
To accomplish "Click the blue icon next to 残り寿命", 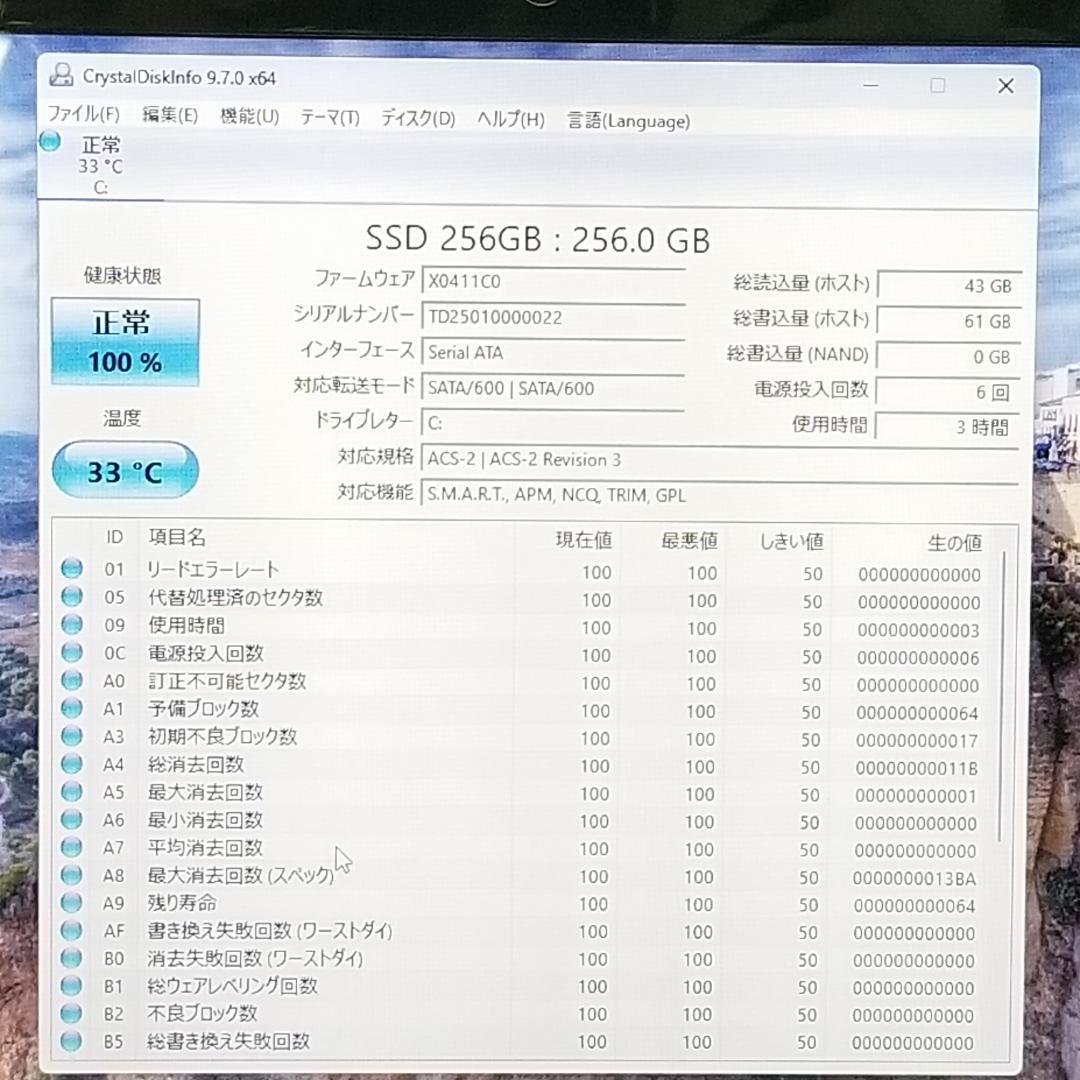I will (x=71, y=904).
